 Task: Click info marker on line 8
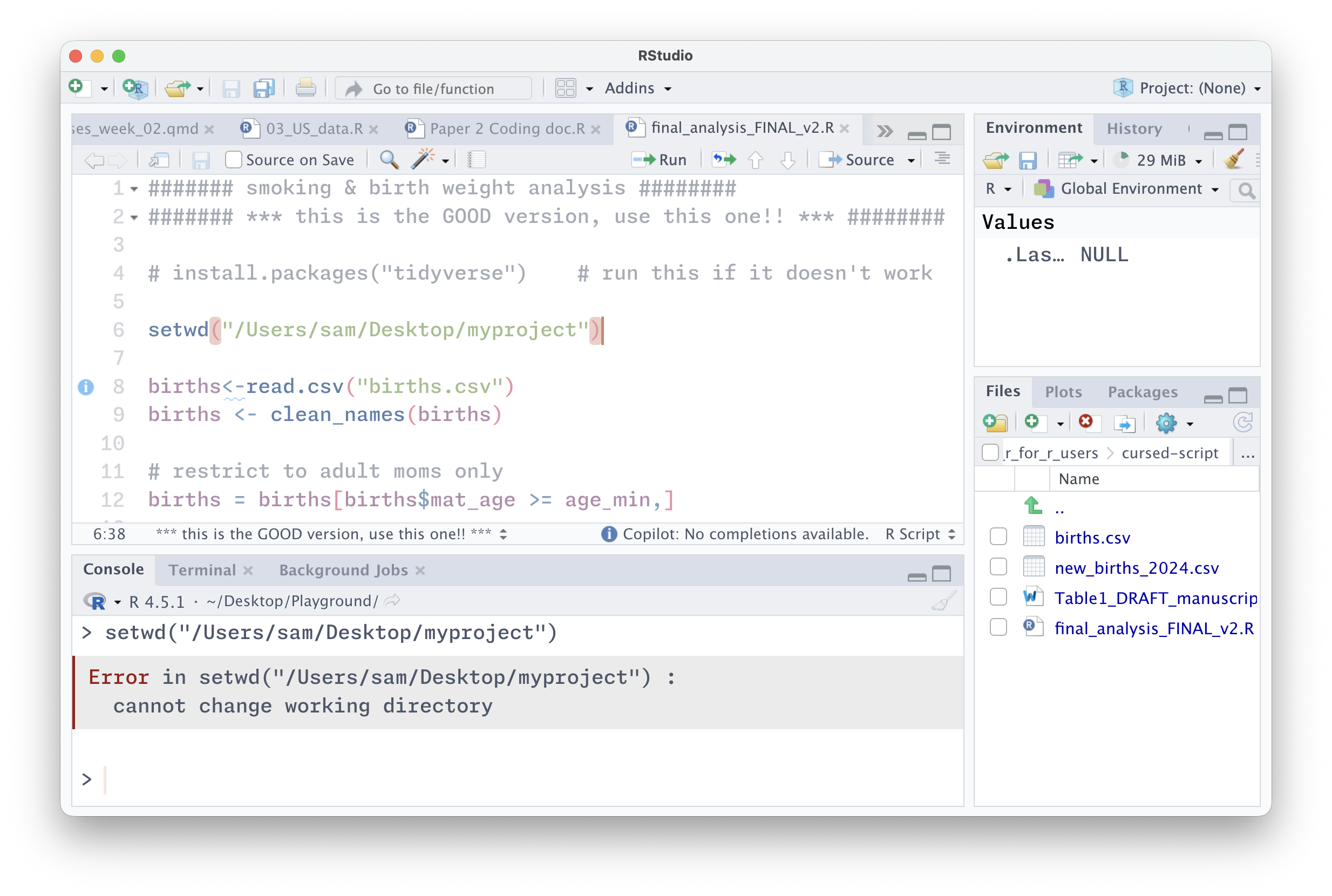click(x=86, y=388)
